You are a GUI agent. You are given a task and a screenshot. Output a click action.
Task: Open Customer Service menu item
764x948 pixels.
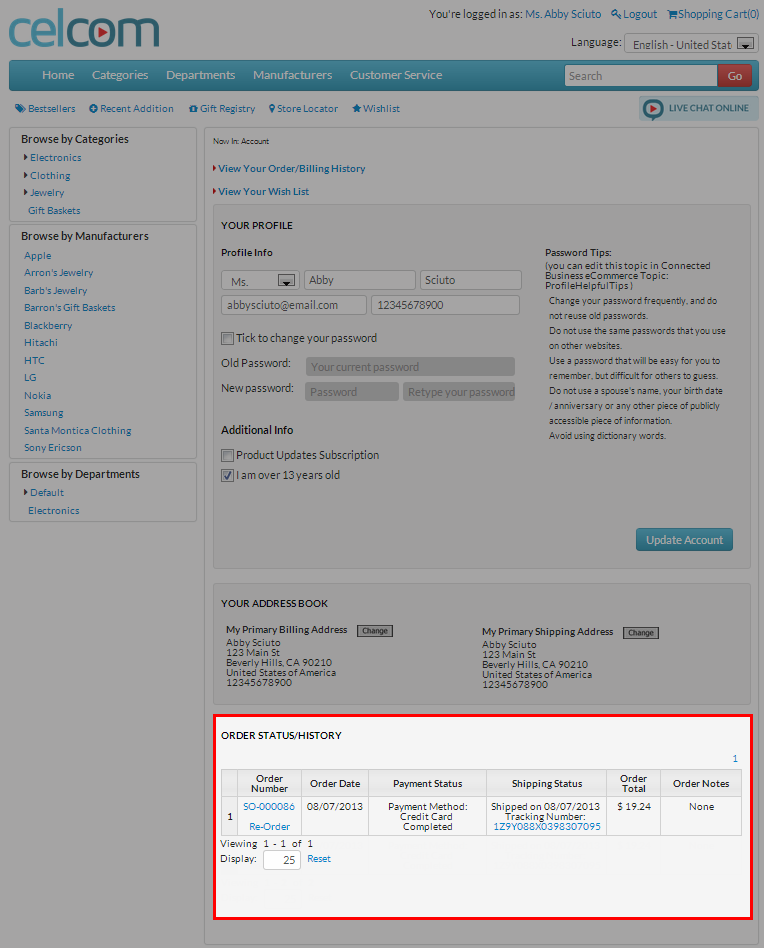click(x=395, y=75)
